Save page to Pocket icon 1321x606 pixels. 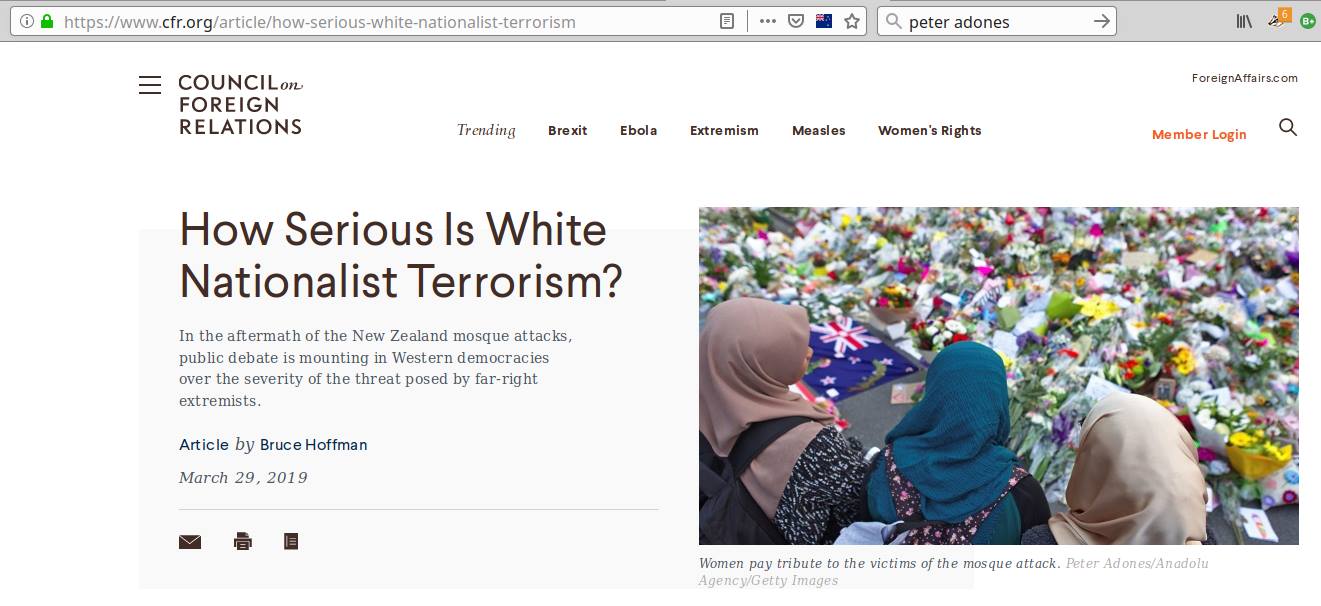click(796, 21)
